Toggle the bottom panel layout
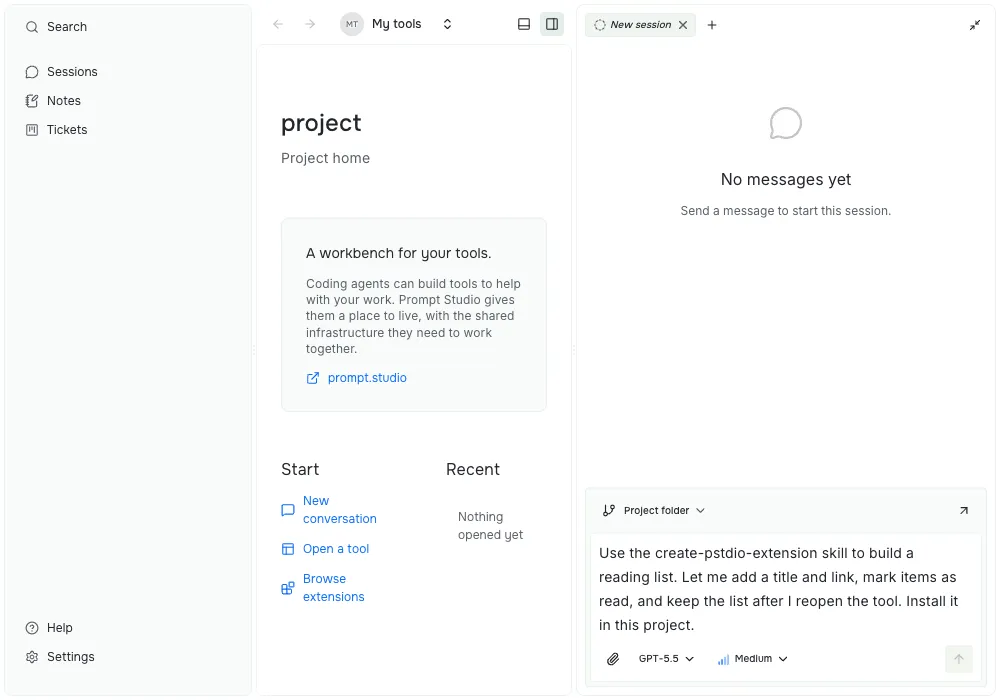Viewport: 1000px width, 700px height. tap(524, 24)
